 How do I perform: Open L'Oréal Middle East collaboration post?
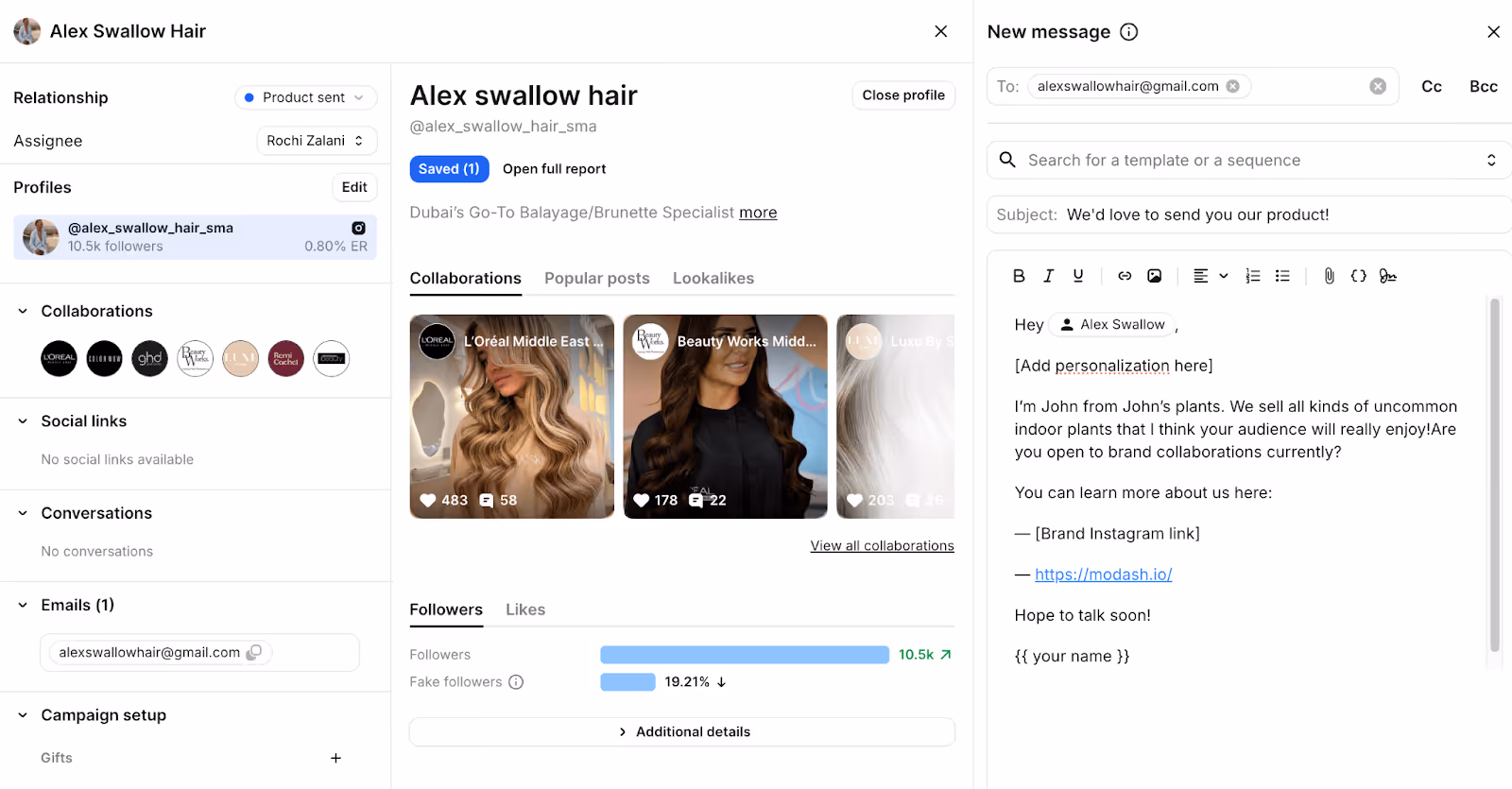tap(511, 417)
